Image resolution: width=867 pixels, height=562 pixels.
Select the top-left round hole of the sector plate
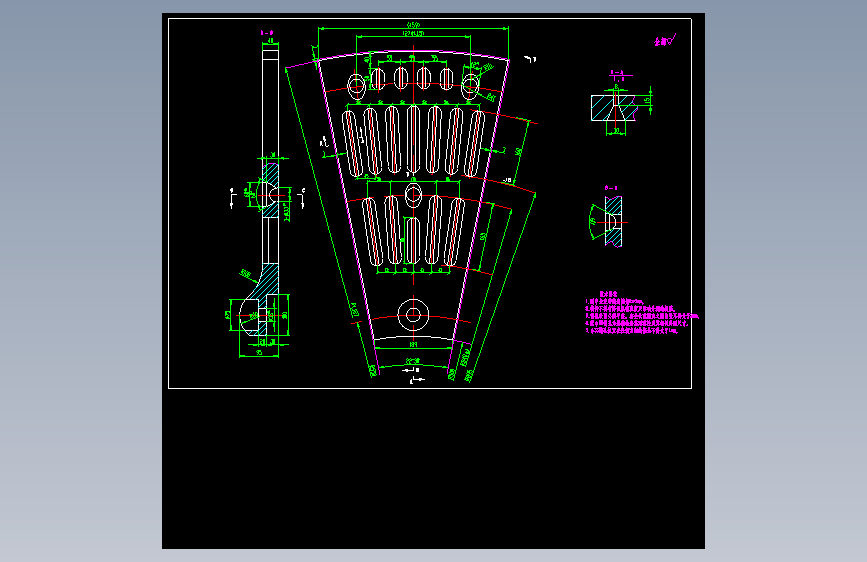[357, 86]
